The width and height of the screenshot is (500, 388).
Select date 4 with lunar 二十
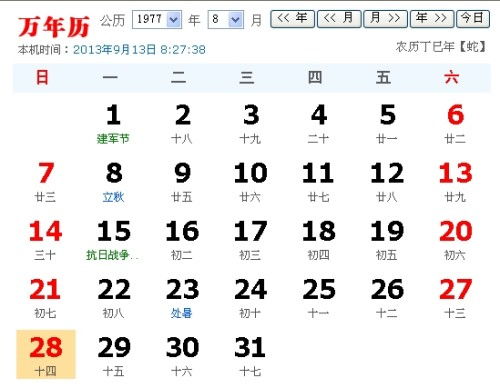(319, 124)
